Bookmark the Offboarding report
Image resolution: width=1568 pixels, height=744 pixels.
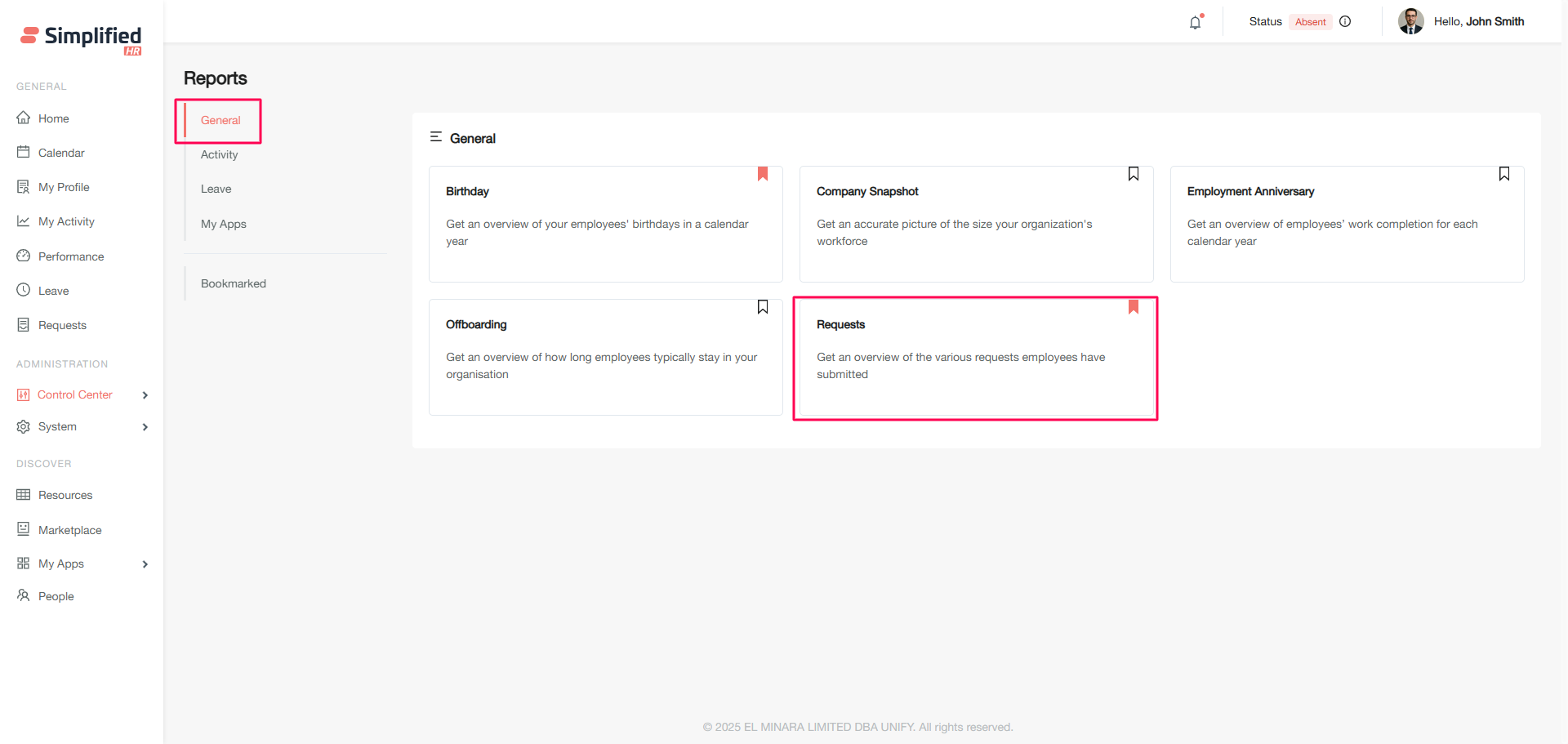[x=763, y=307]
